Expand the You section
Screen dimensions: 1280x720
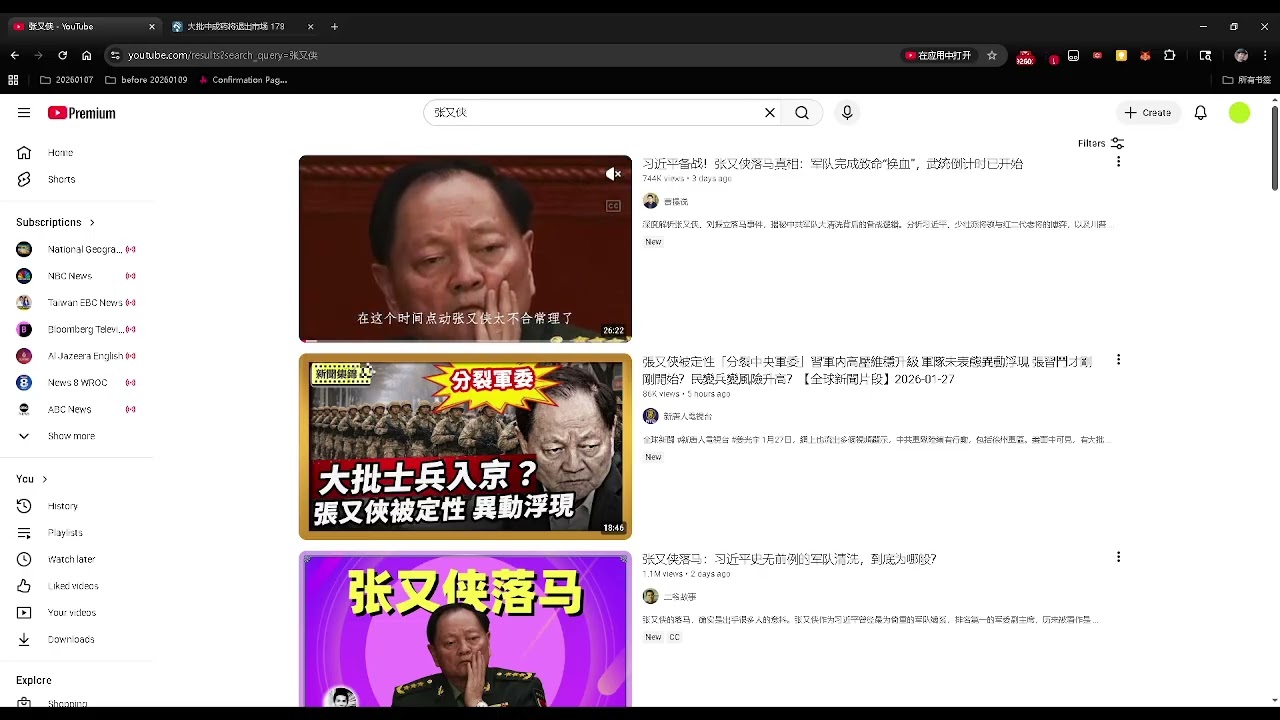click(x=32, y=479)
